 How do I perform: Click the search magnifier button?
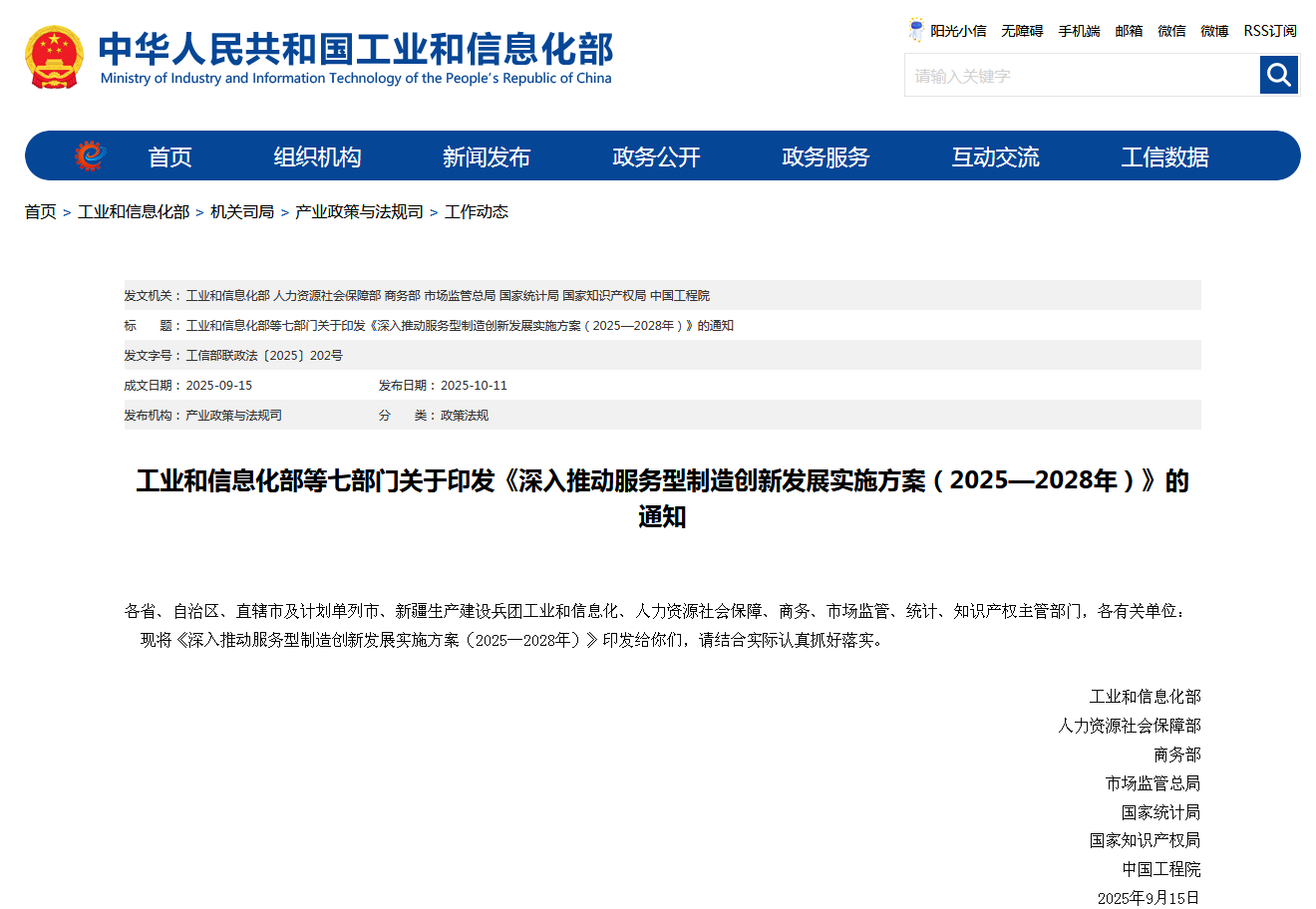coord(1278,75)
